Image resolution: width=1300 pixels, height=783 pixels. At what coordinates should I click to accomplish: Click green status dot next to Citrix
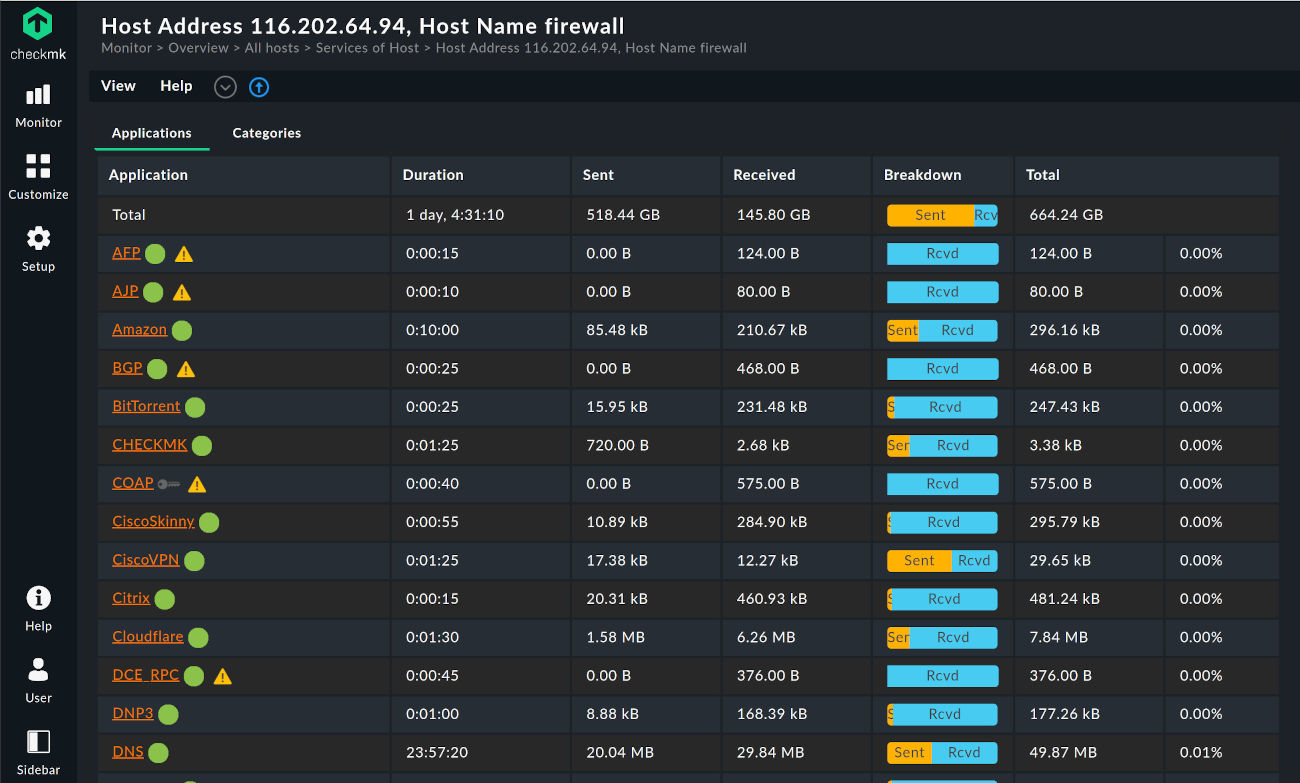164,599
